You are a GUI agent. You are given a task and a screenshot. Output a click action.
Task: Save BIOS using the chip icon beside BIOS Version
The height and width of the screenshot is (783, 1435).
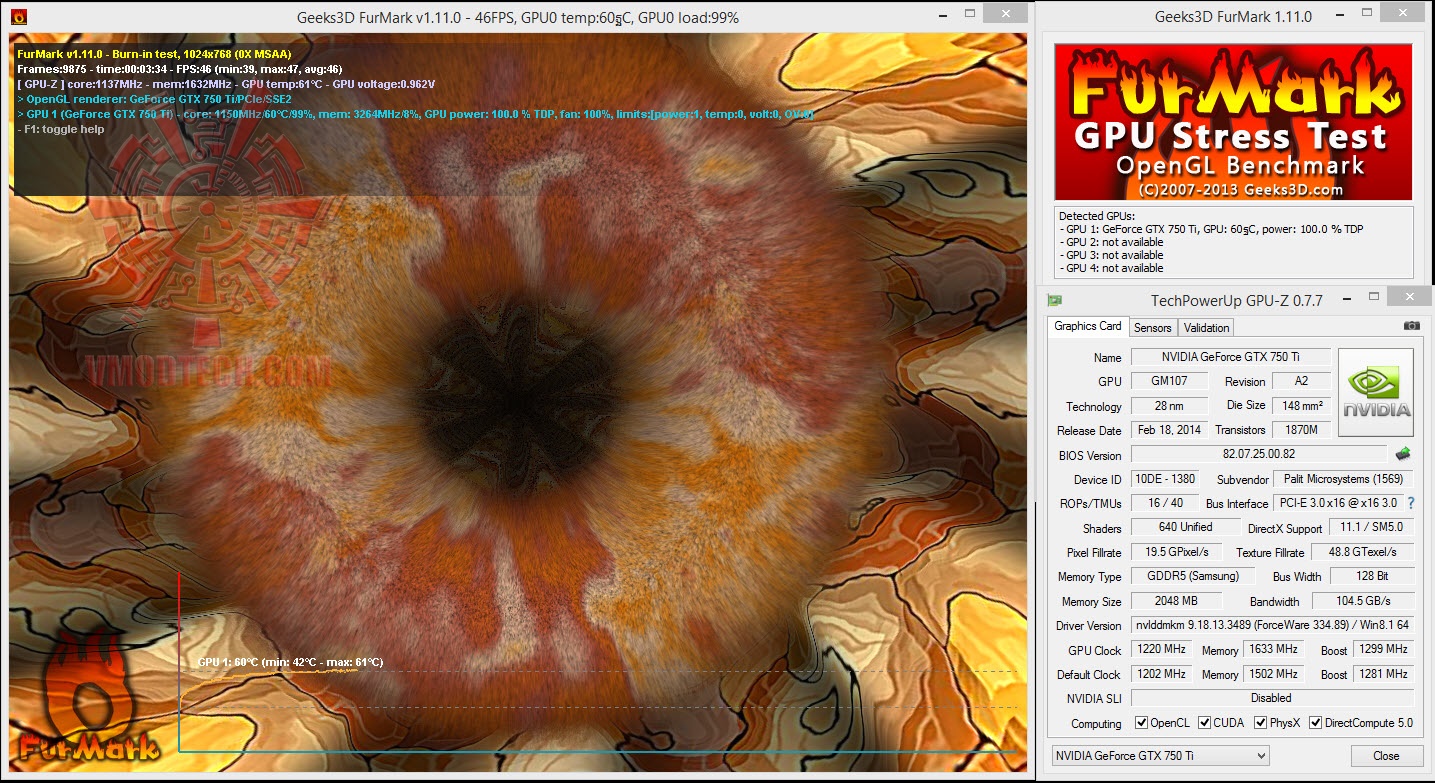[x=1403, y=454]
